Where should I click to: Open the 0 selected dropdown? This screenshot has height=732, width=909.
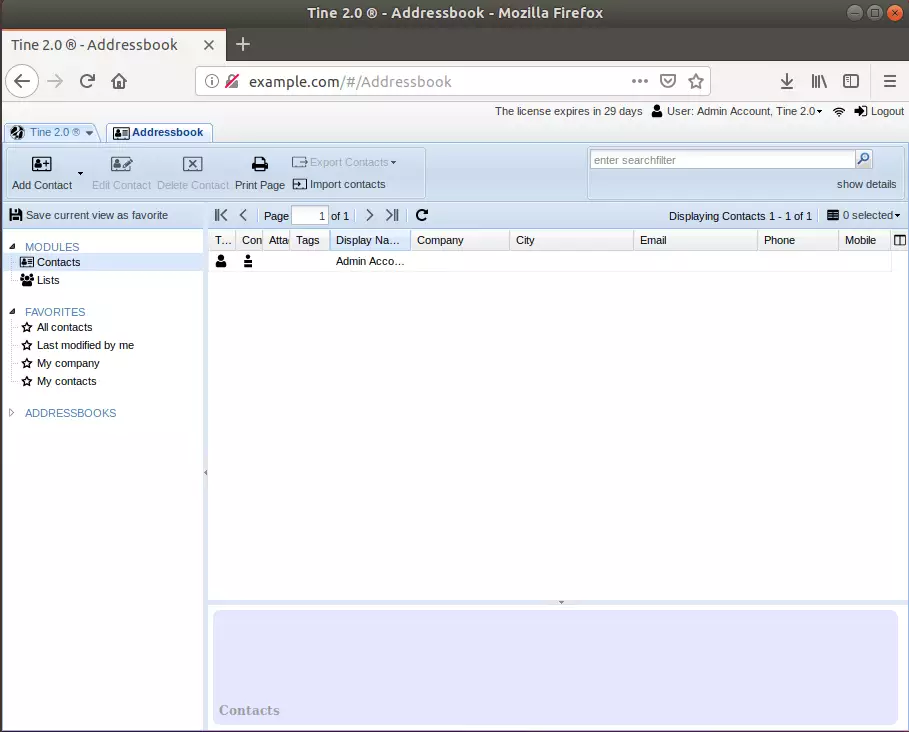pyautogui.click(x=864, y=215)
